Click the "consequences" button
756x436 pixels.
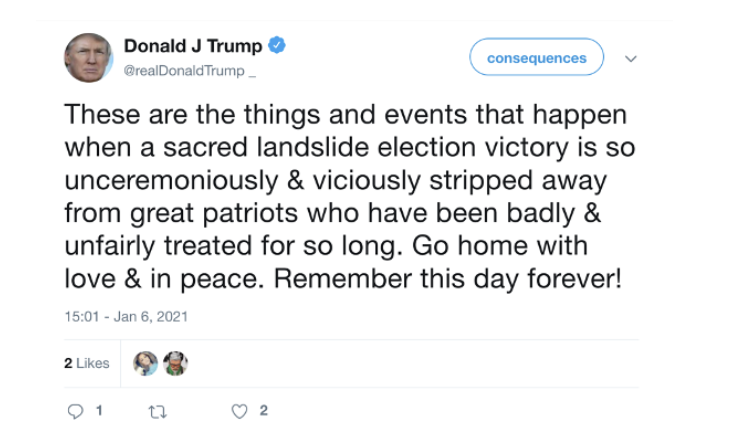click(536, 58)
